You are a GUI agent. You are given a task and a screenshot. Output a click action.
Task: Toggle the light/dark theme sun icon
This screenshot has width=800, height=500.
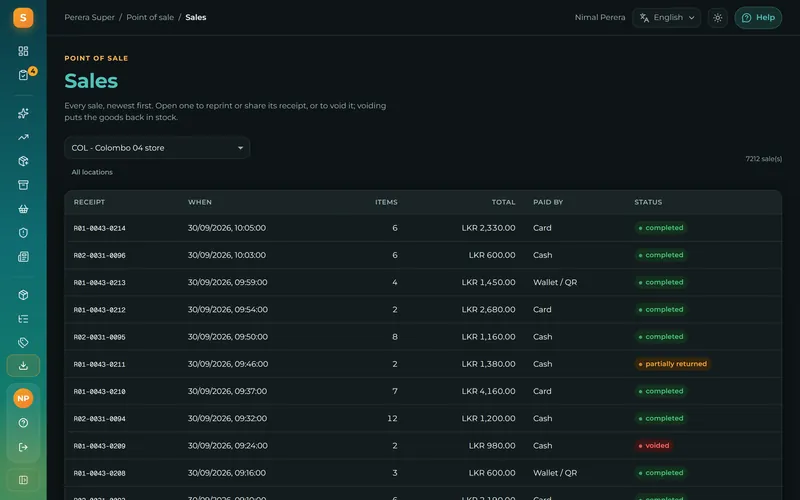click(717, 18)
